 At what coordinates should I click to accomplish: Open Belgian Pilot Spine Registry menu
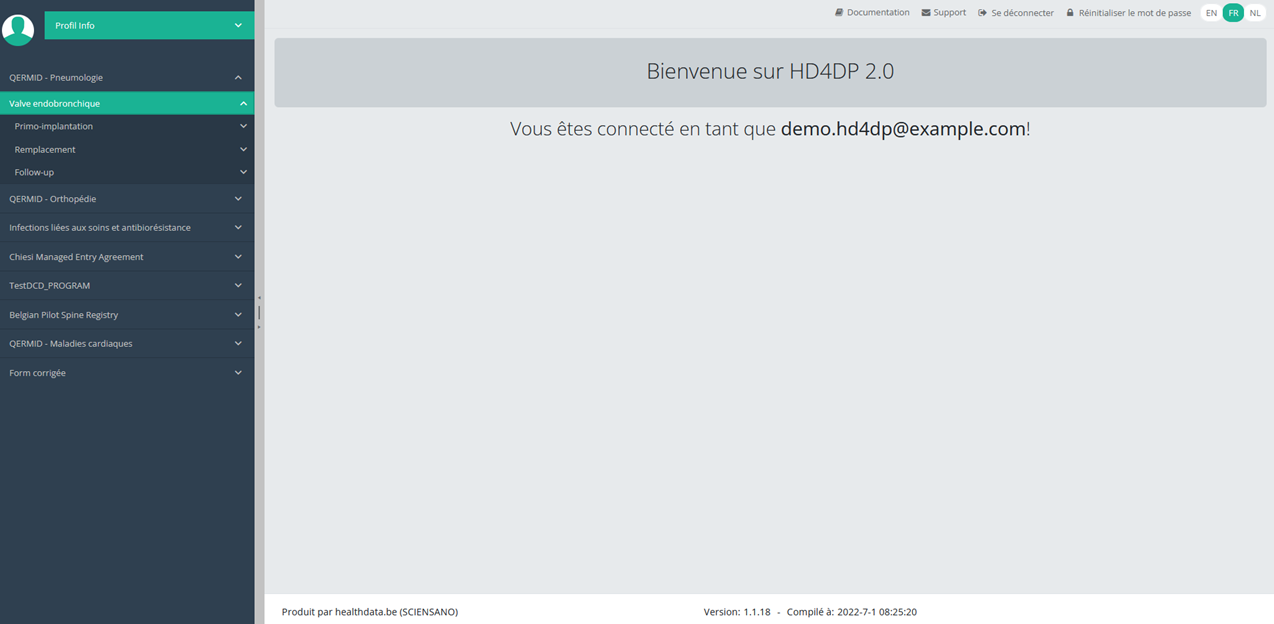(127, 315)
